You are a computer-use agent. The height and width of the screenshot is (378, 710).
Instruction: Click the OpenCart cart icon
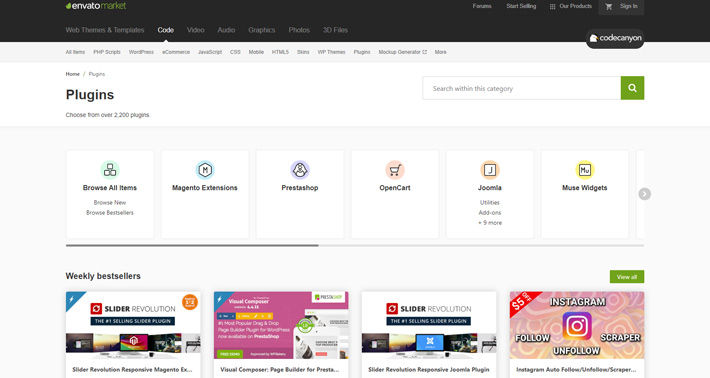coord(395,170)
